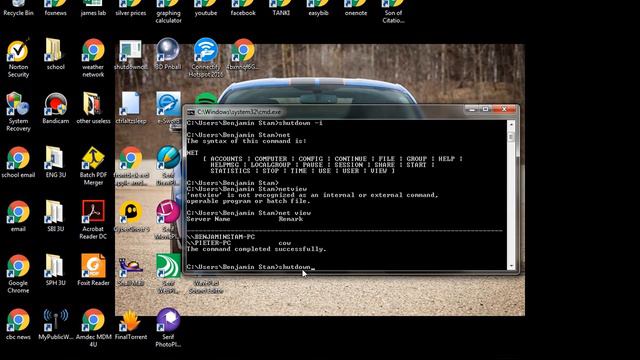Image resolution: width=640 pixels, height=360 pixels.
Task: Open the Norton Security desktop shortcut
Action: click(x=18, y=58)
